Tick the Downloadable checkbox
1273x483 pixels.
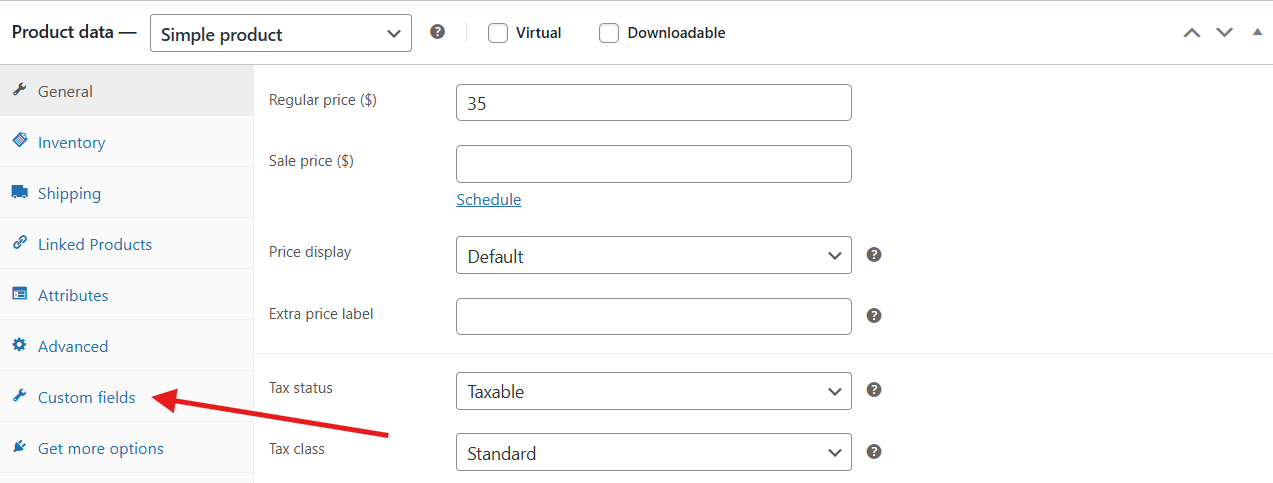click(x=609, y=33)
